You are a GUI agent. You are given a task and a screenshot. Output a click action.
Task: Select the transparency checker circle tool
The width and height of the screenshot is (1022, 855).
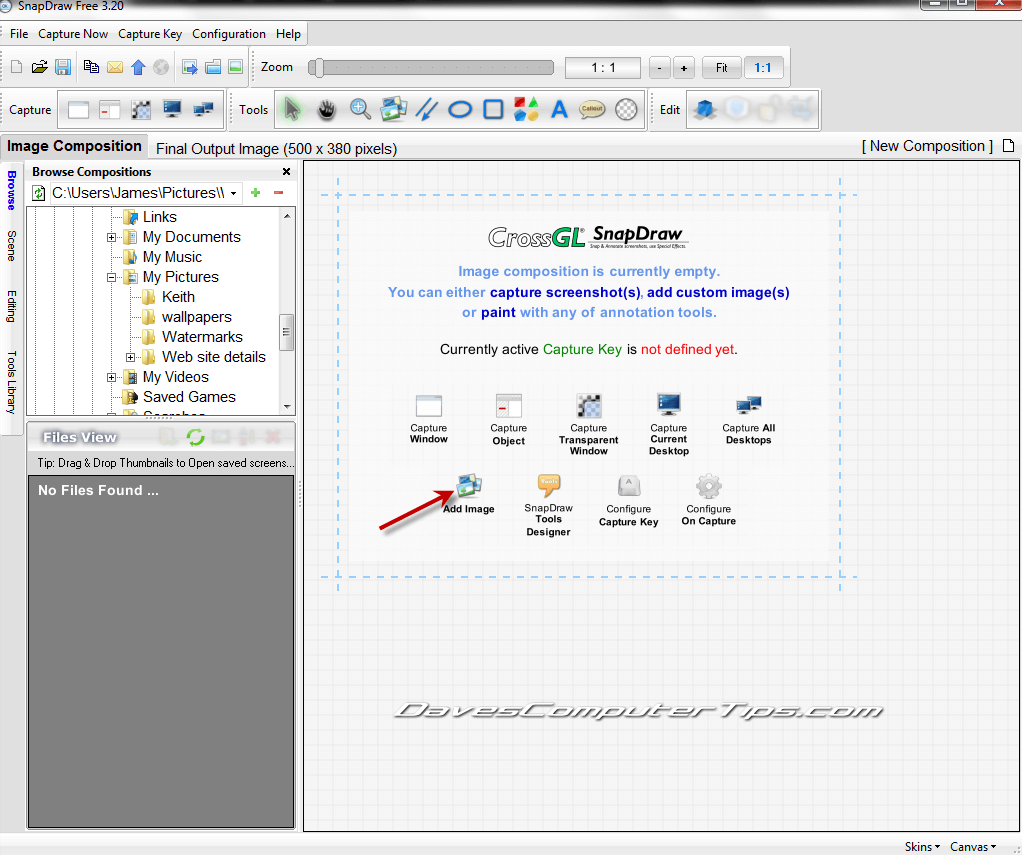pos(626,109)
